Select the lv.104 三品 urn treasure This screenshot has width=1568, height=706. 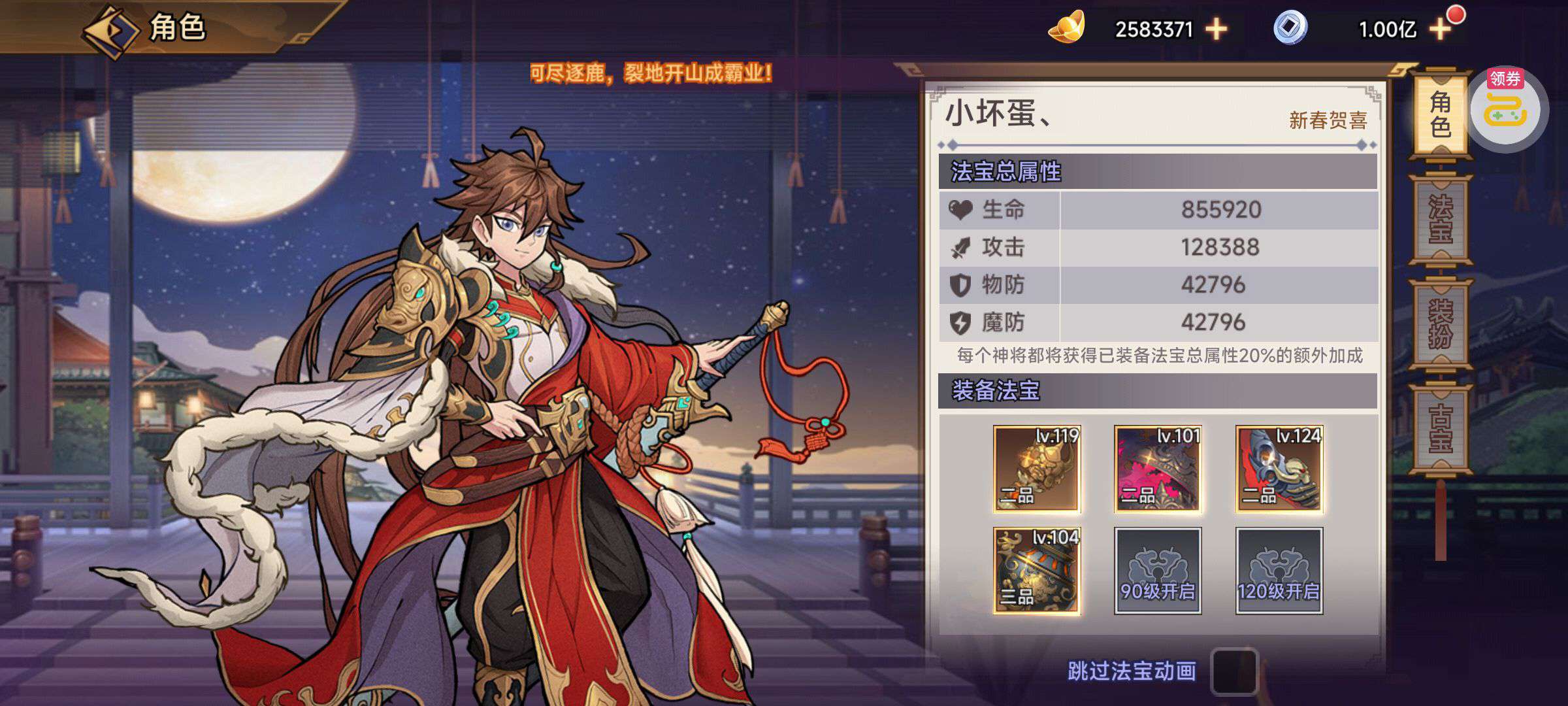[x=1037, y=571]
